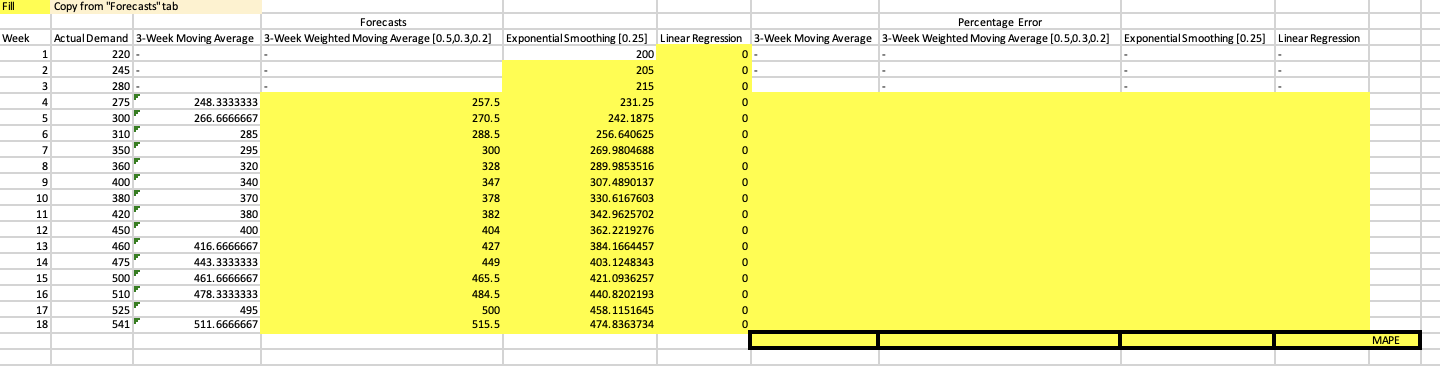The width and height of the screenshot is (1440, 366).
Task: Click exponential smoothing cell 307.4890137
Action: [580, 181]
